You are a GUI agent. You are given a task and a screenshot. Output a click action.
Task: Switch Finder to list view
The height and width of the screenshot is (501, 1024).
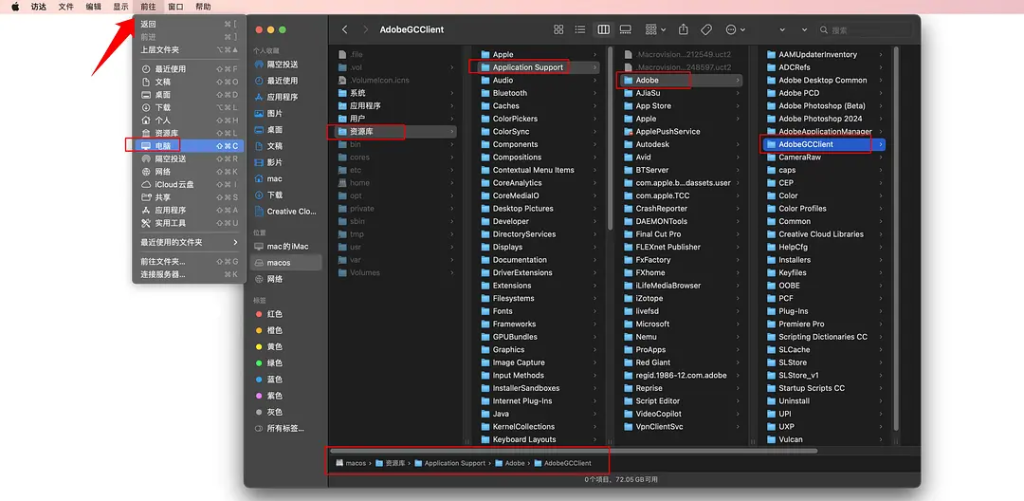point(580,29)
